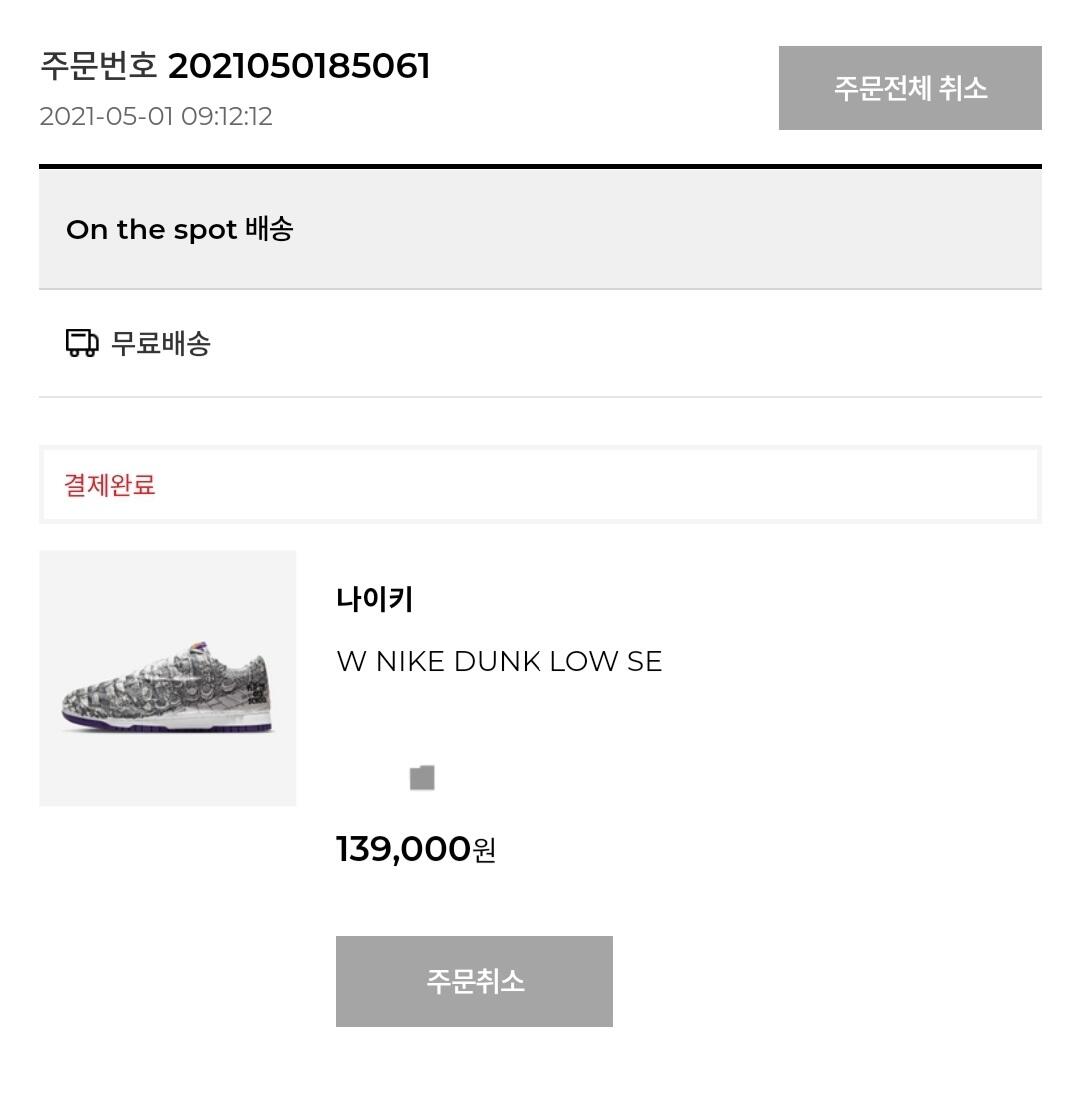Open the Nike Dunk shoe thumbnail
Image resolution: width=1078 pixels, height=1102 pixels.
point(168,678)
